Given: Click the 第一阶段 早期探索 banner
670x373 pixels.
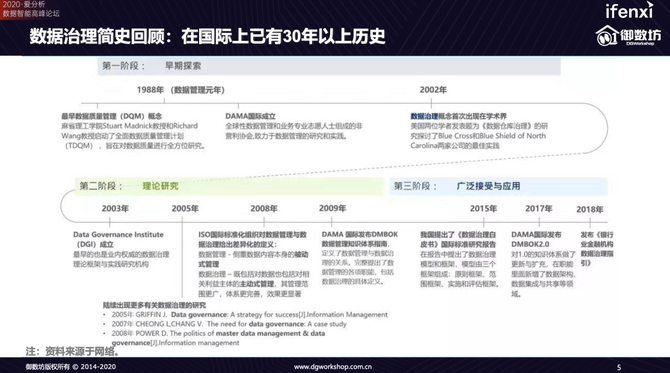Looking at the screenshot, I should pos(329,66).
